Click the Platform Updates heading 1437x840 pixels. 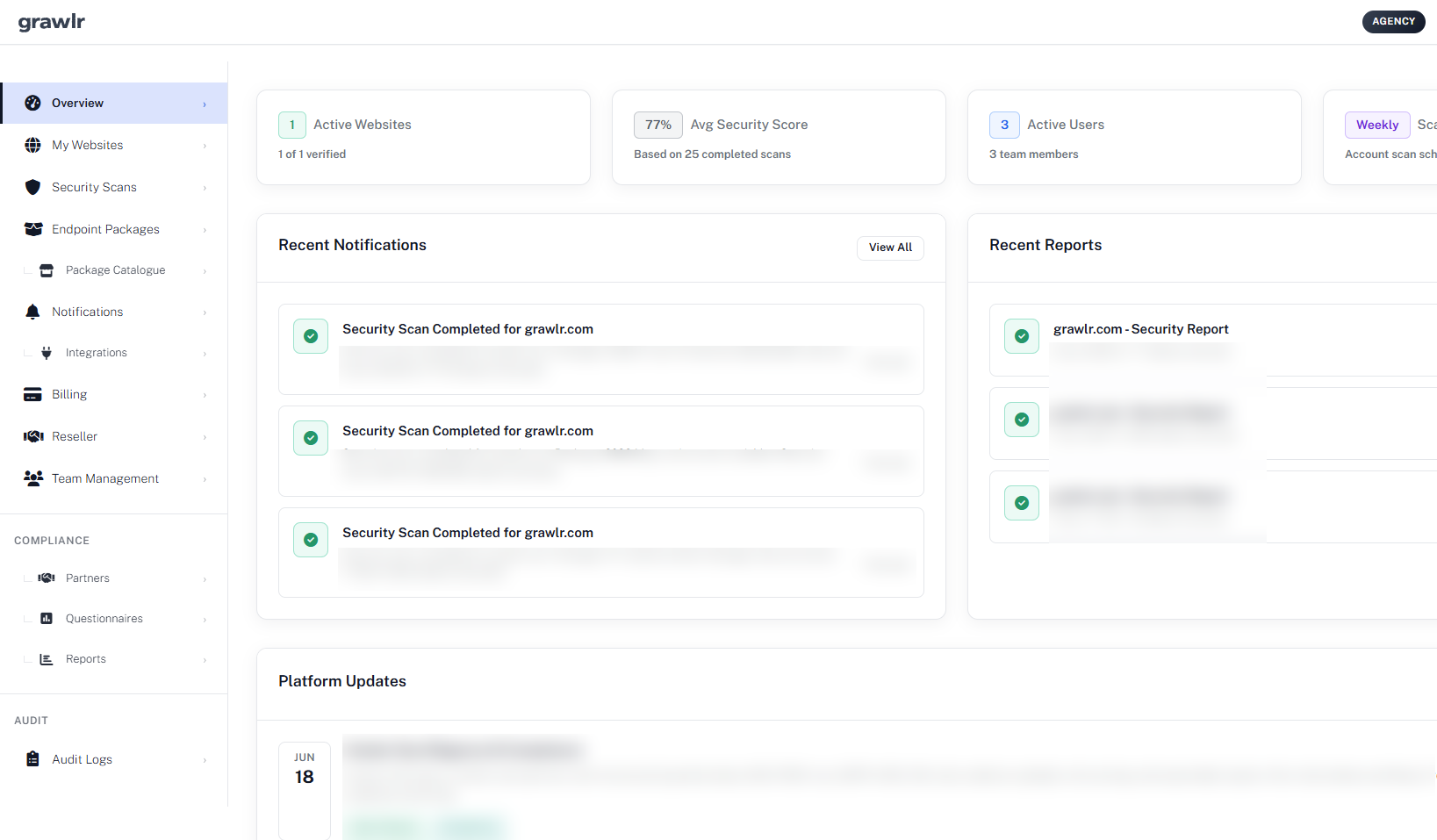coord(342,681)
